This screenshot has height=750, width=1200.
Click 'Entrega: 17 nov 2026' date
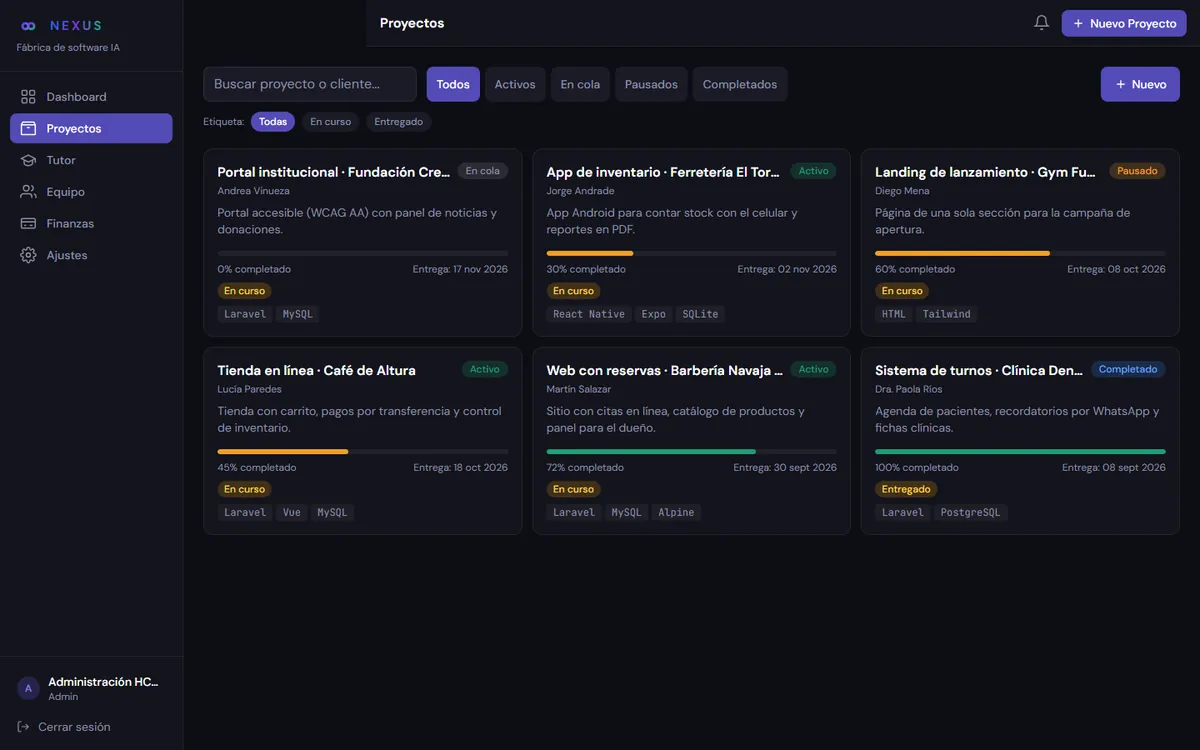pos(460,269)
